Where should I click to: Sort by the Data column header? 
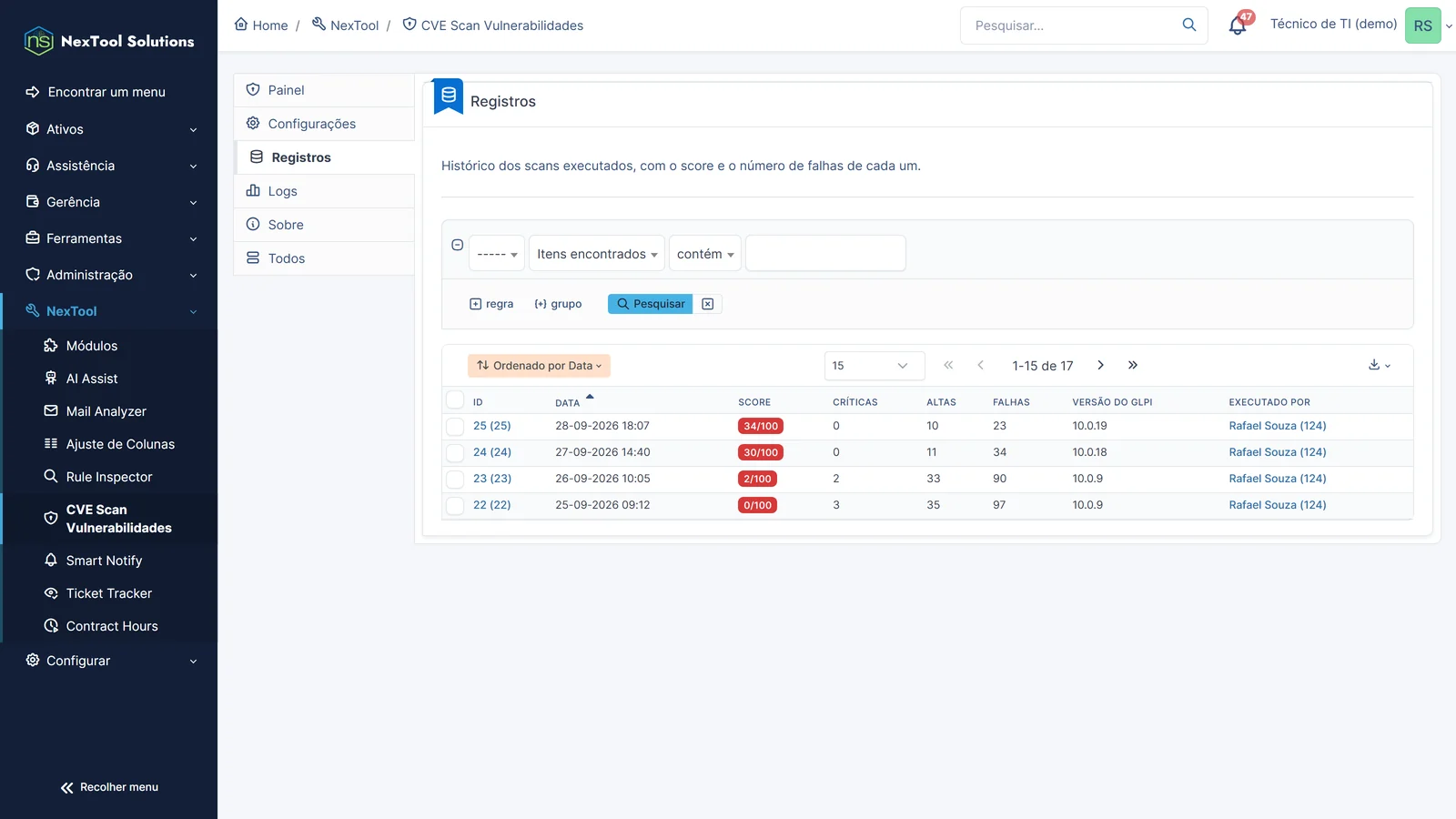tap(568, 402)
